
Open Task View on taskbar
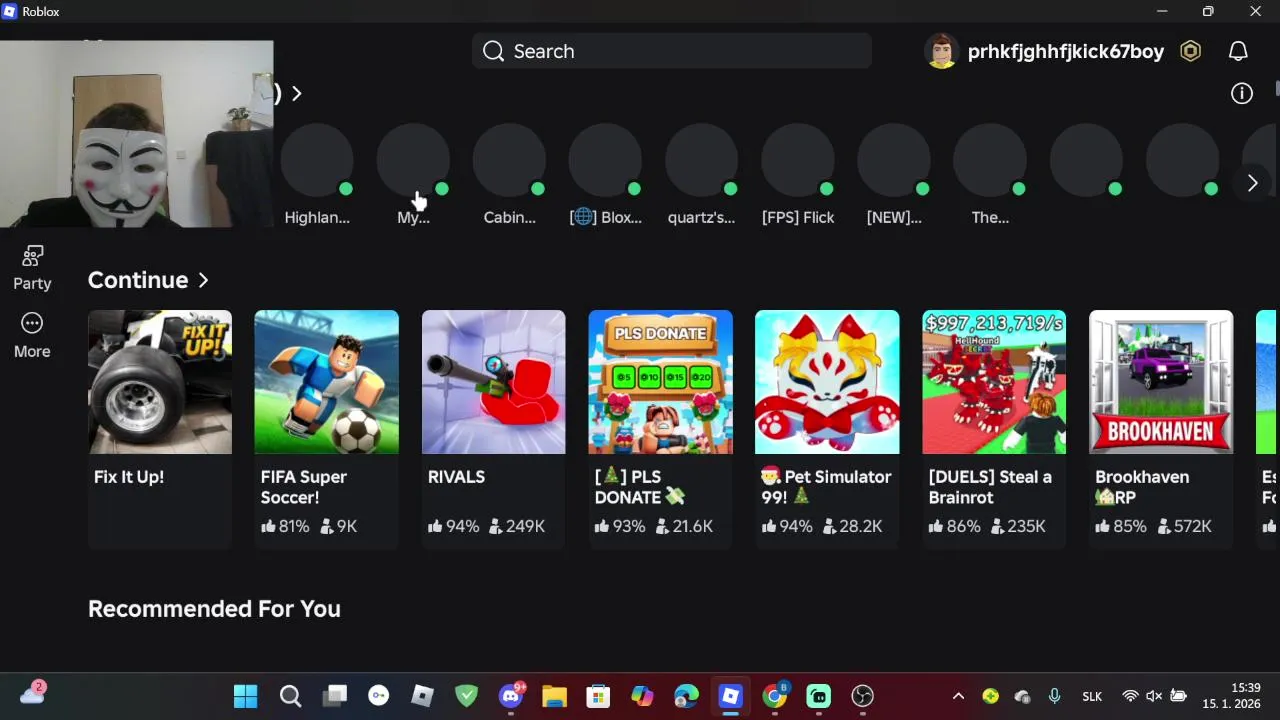pyautogui.click(x=334, y=696)
